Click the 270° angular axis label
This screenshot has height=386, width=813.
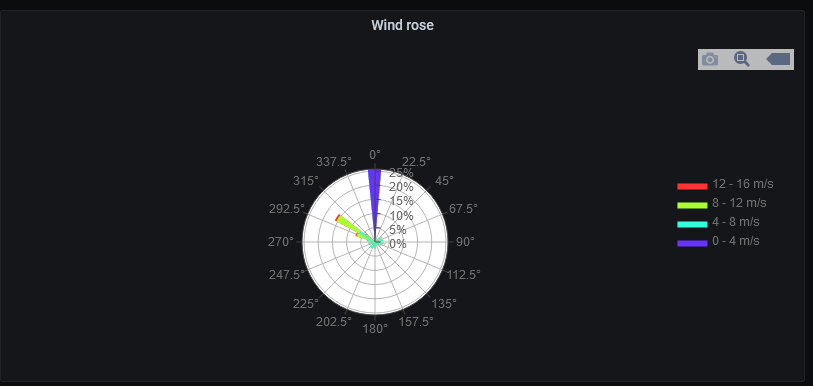pyautogui.click(x=281, y=242)
